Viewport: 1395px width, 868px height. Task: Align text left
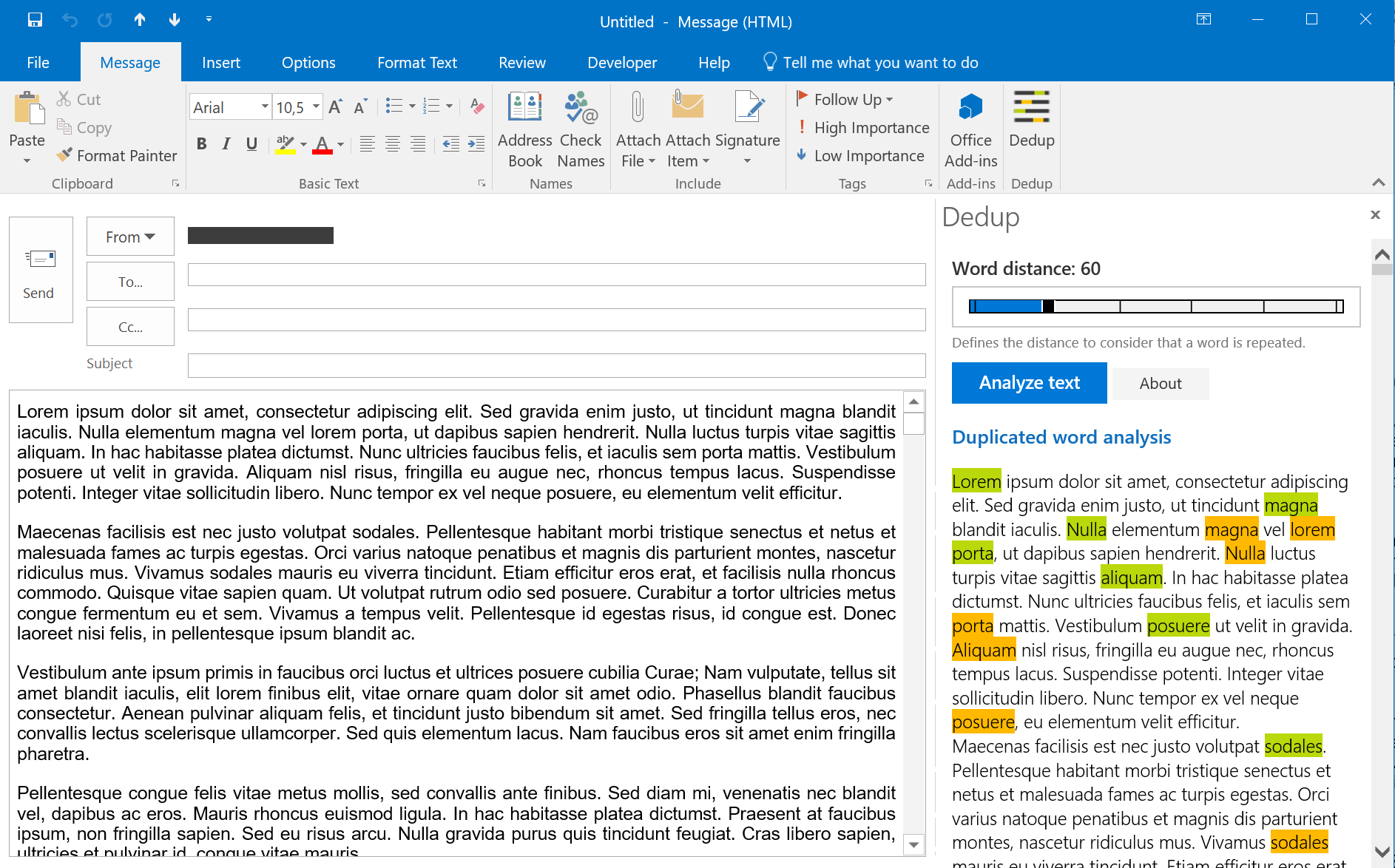click(367, 144)
